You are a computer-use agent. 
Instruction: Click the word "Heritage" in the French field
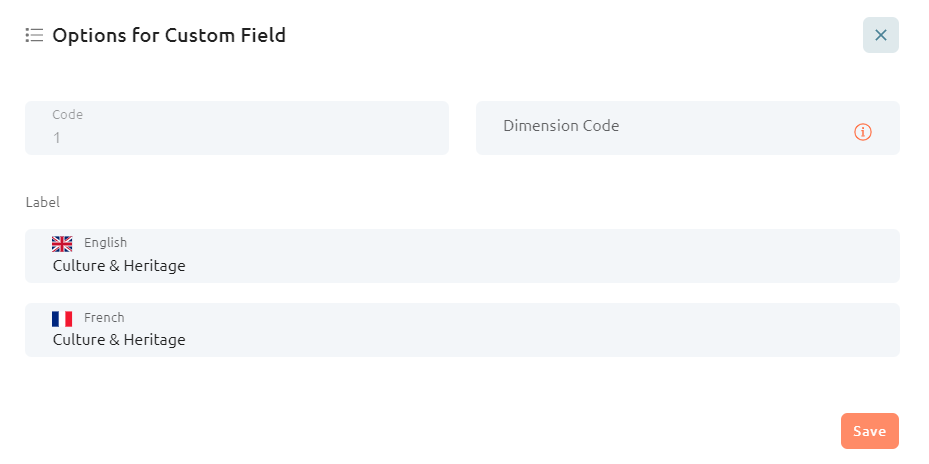click(x=155, y=340)
